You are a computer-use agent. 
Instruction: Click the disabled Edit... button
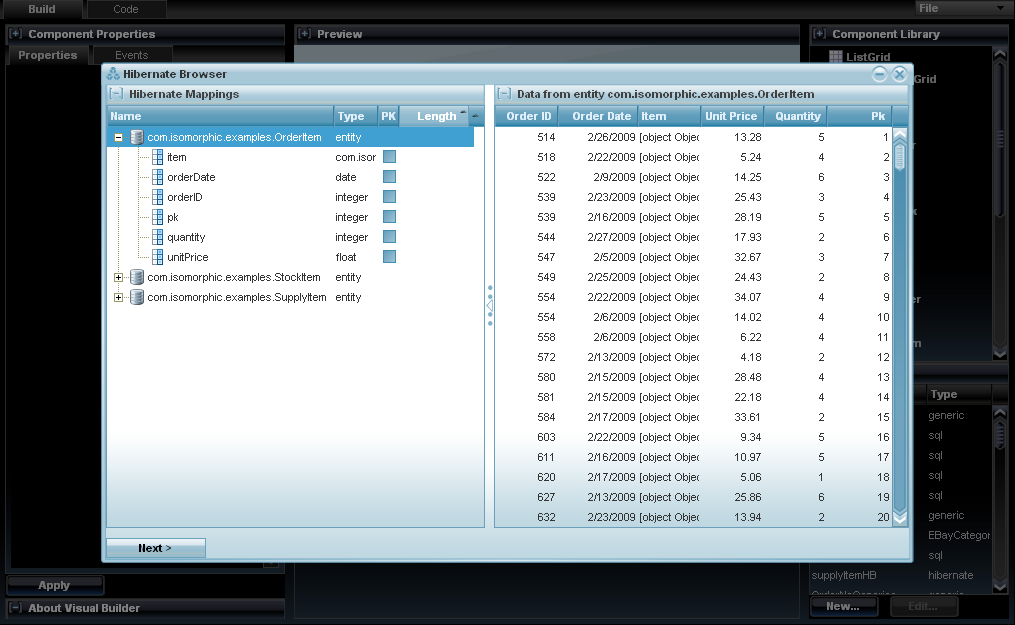923,606
